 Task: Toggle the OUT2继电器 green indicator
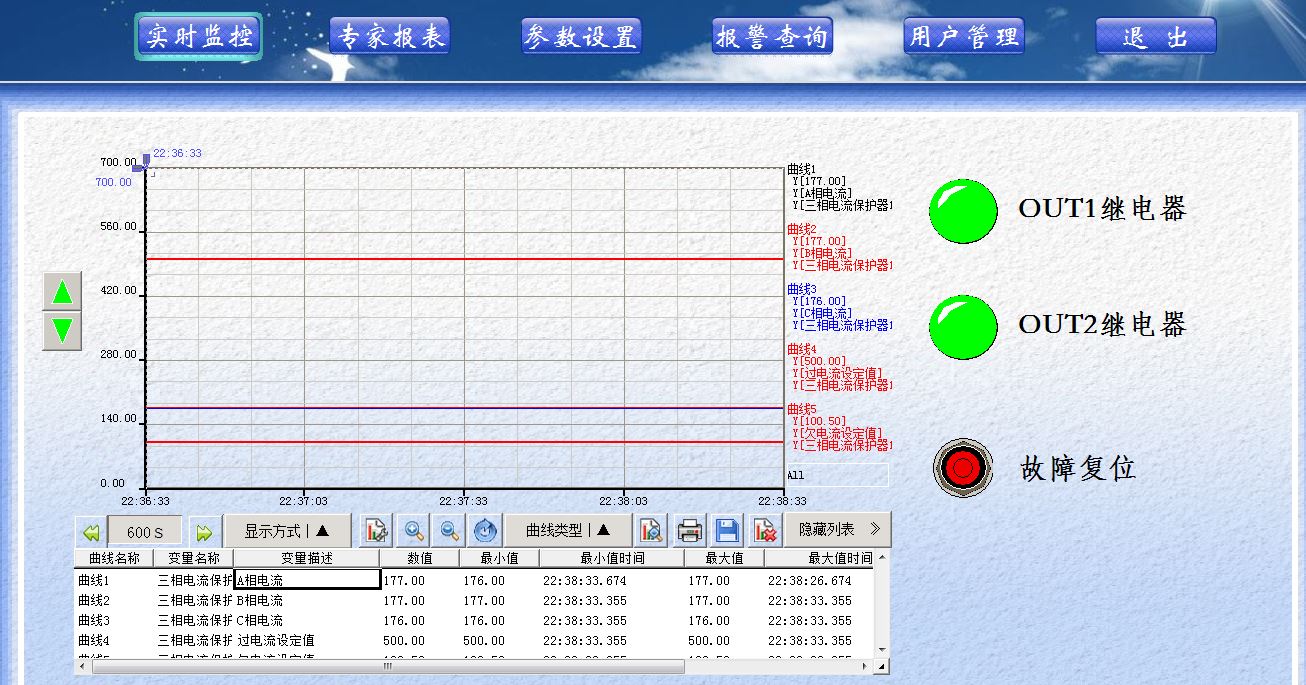pos(963,327)
